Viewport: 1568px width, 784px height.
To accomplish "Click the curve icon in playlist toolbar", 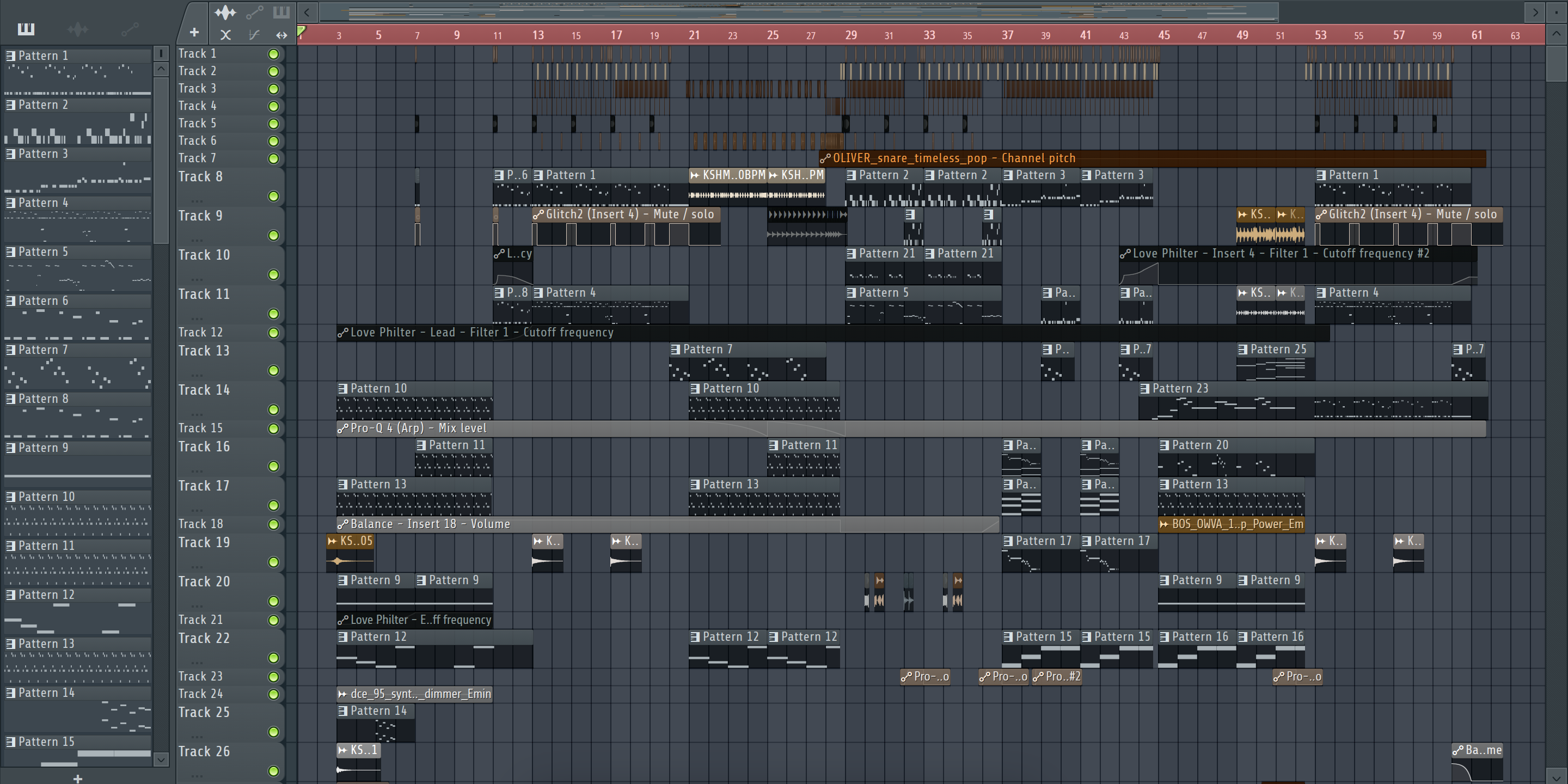I will [x=254, y=35].
